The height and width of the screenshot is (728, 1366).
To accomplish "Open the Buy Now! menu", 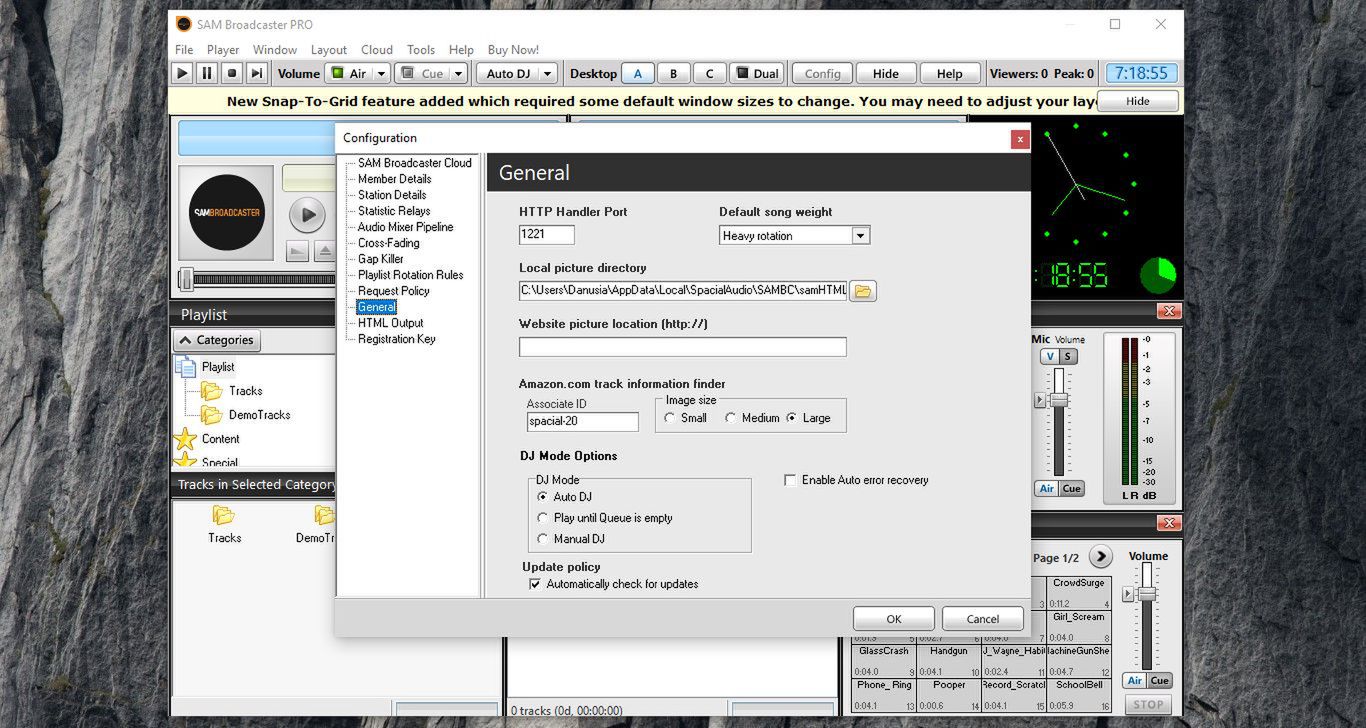I will 513,49.
